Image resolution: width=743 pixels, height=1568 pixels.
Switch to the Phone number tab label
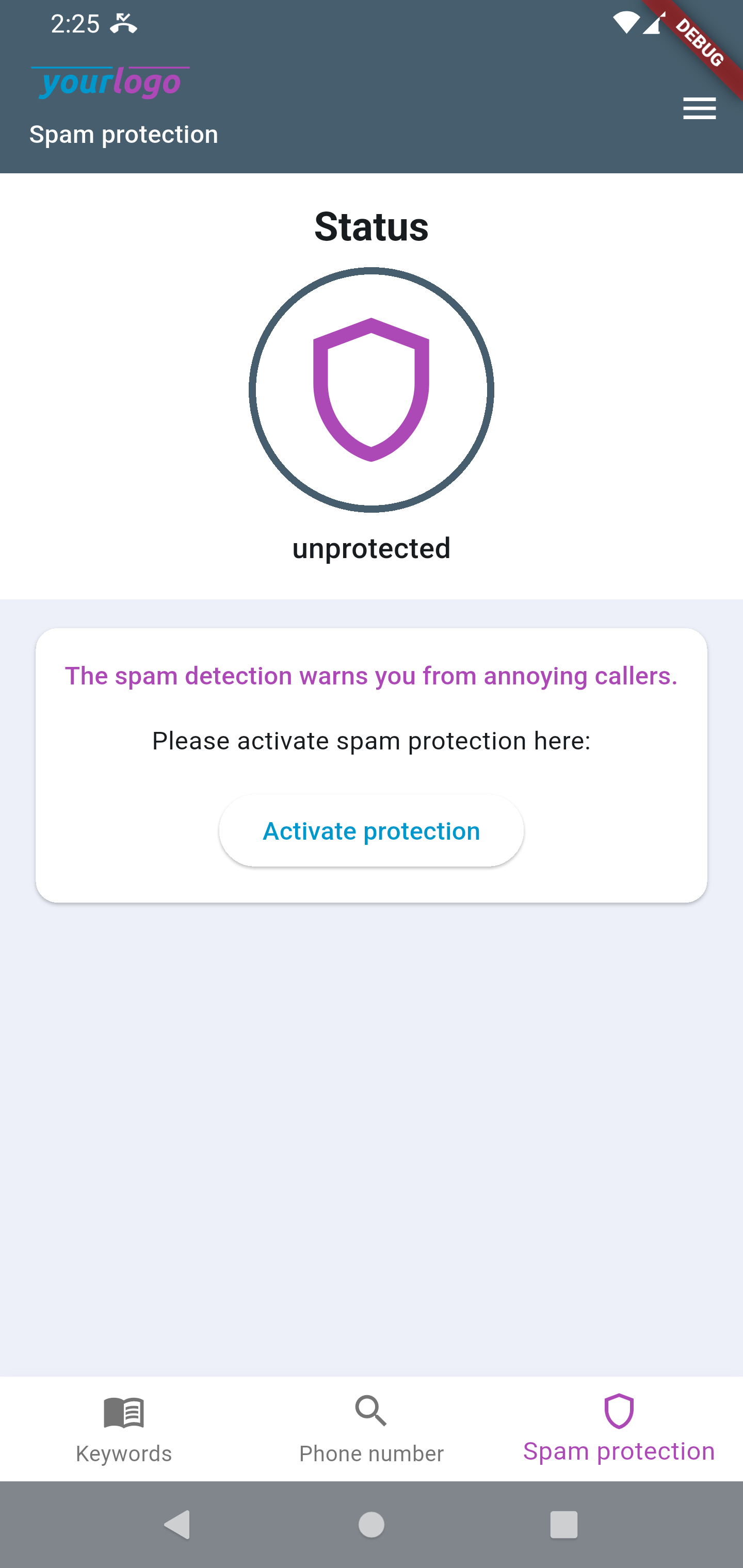(371, 1453)
